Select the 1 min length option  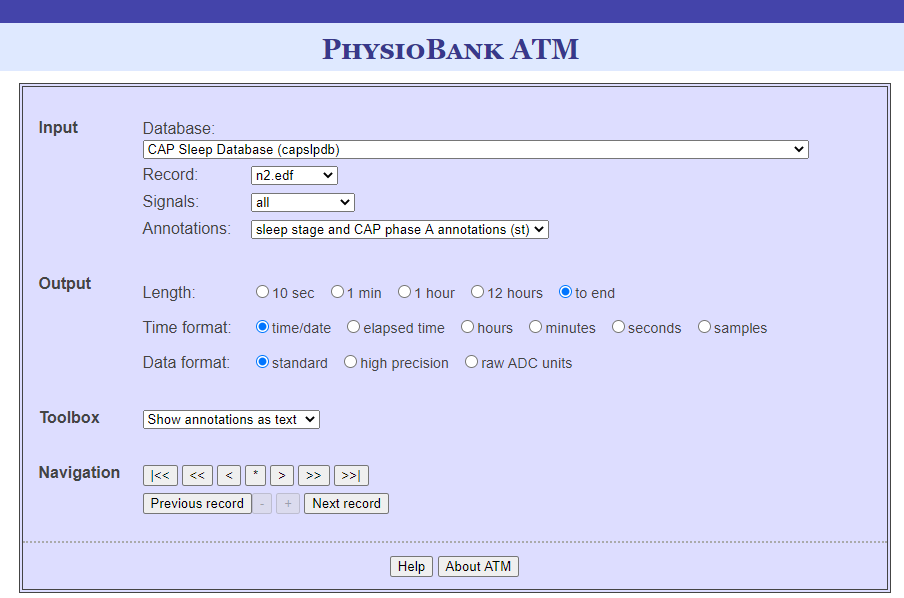pyautogui.click(x=337, y=292)
